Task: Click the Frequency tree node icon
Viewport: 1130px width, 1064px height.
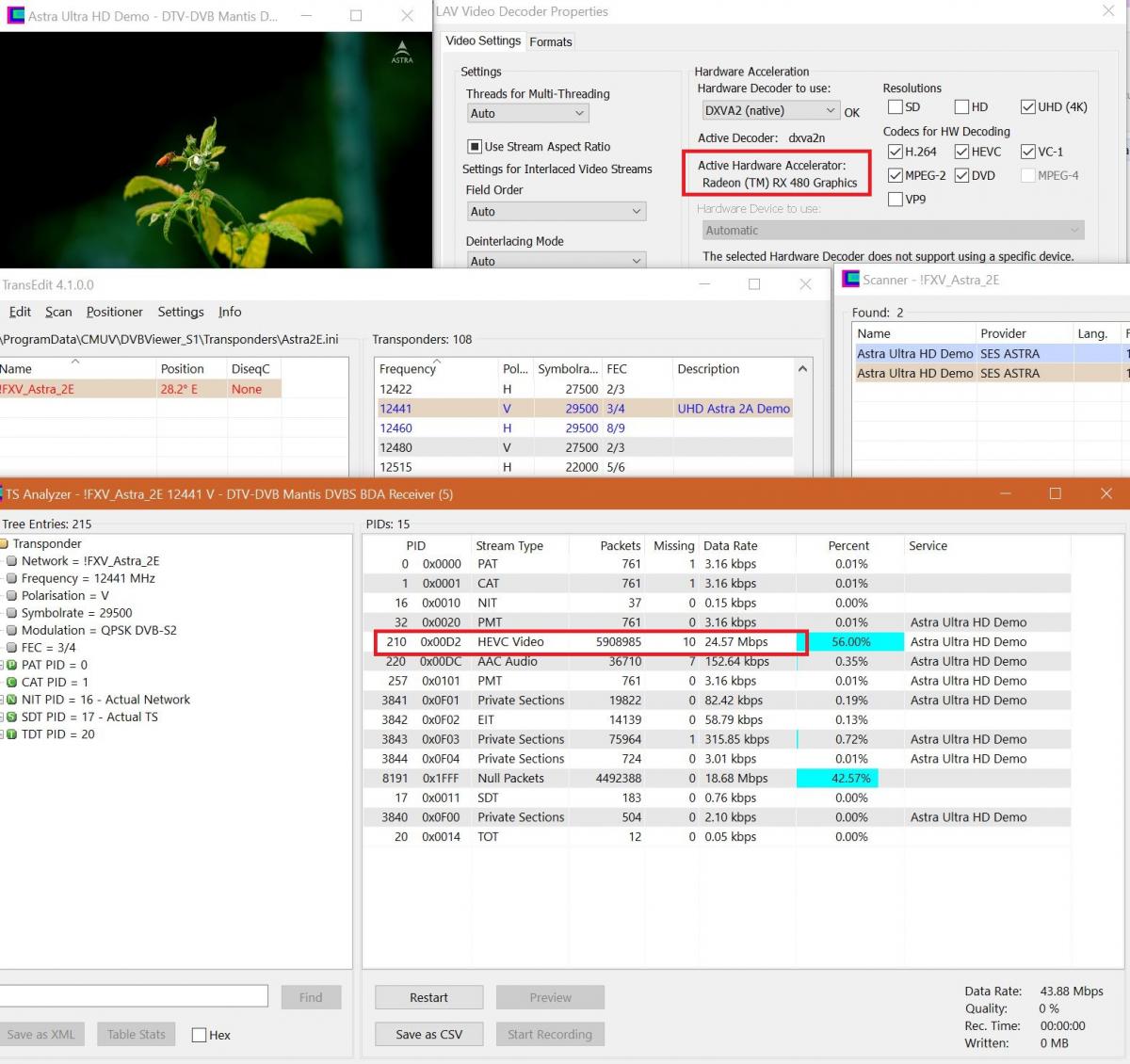Action: click(11, 578)
